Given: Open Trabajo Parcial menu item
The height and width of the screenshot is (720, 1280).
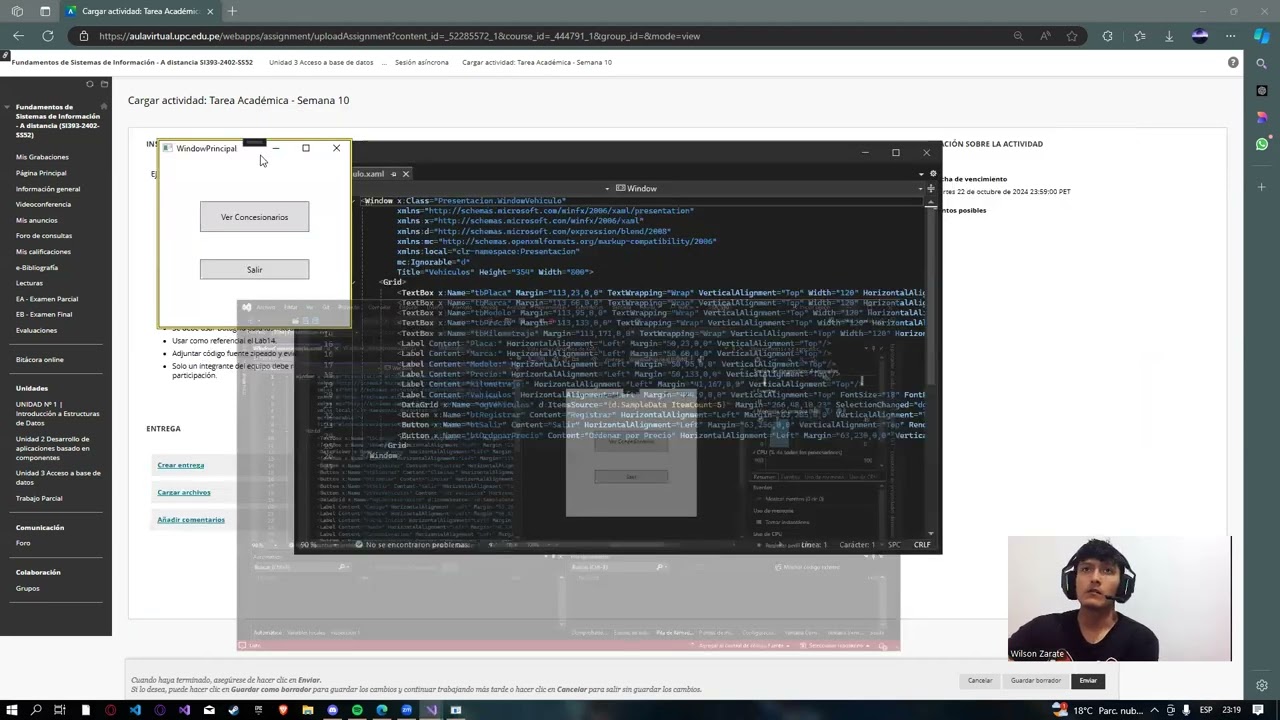Looking at the screenshot, I should (39, 498).
